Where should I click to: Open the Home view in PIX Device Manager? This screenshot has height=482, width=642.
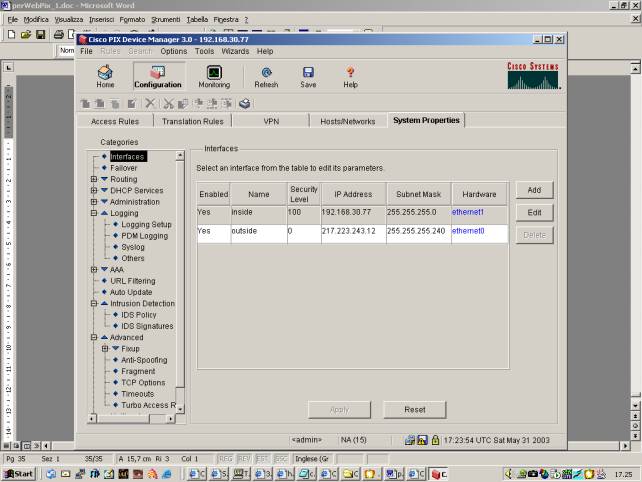[x=105, y=77]
